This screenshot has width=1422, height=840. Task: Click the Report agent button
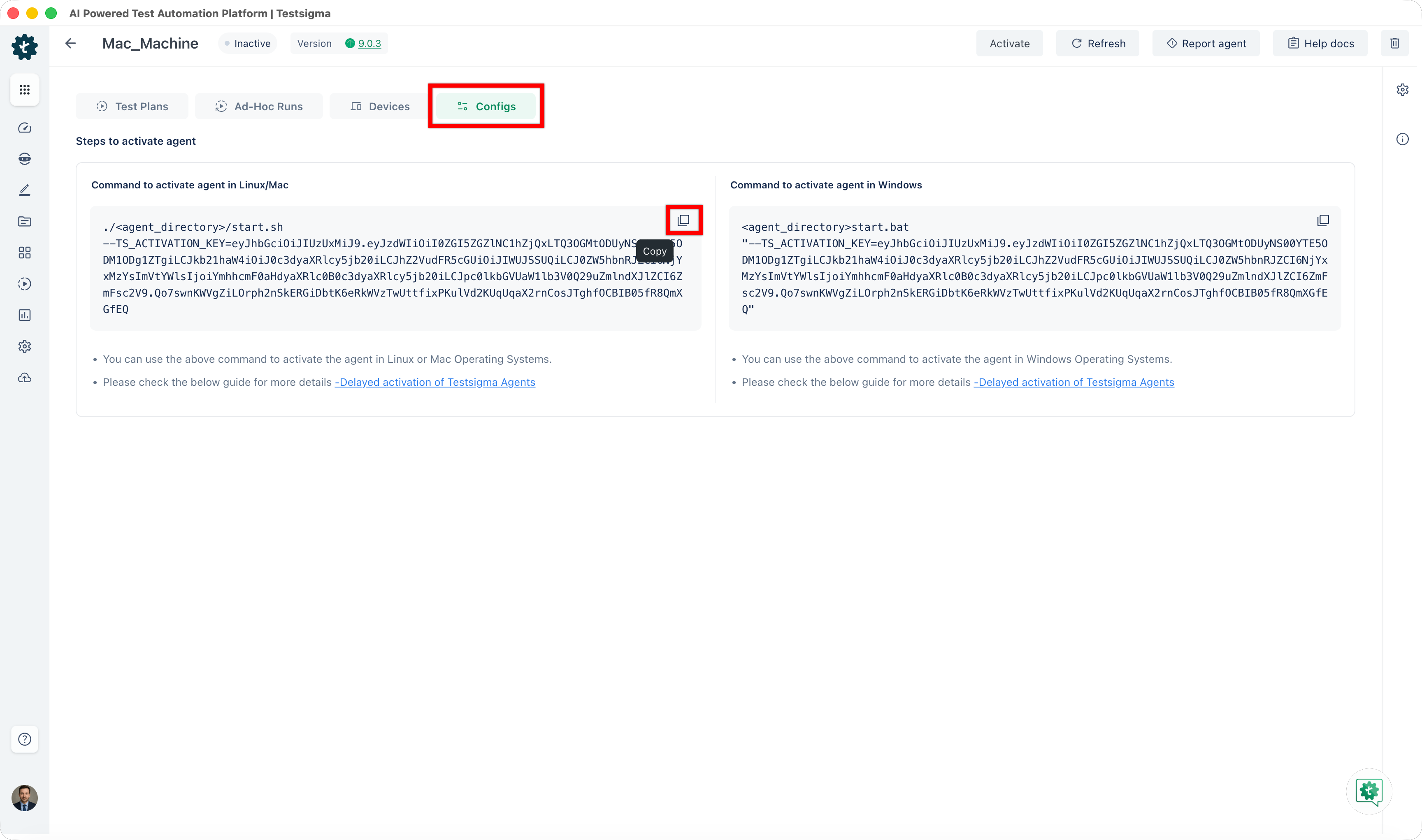coord(1206,44)
